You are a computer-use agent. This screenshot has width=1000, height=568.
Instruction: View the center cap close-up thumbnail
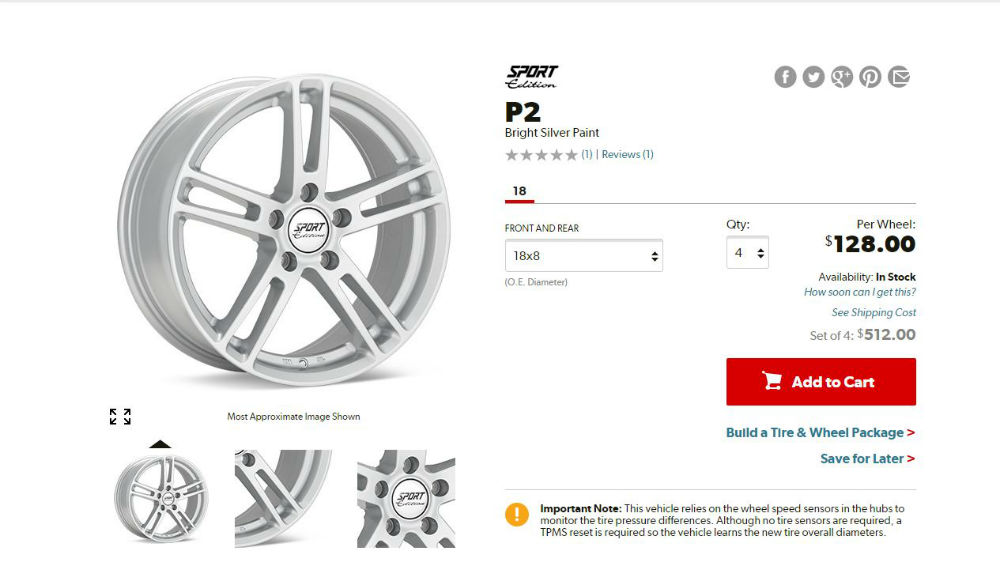405,497
